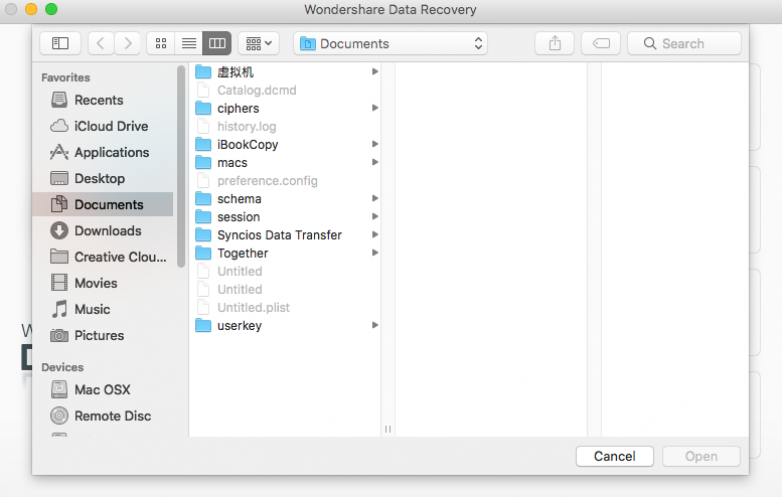
Task: Click the Untitled.plist file
Action: [287, 308]
